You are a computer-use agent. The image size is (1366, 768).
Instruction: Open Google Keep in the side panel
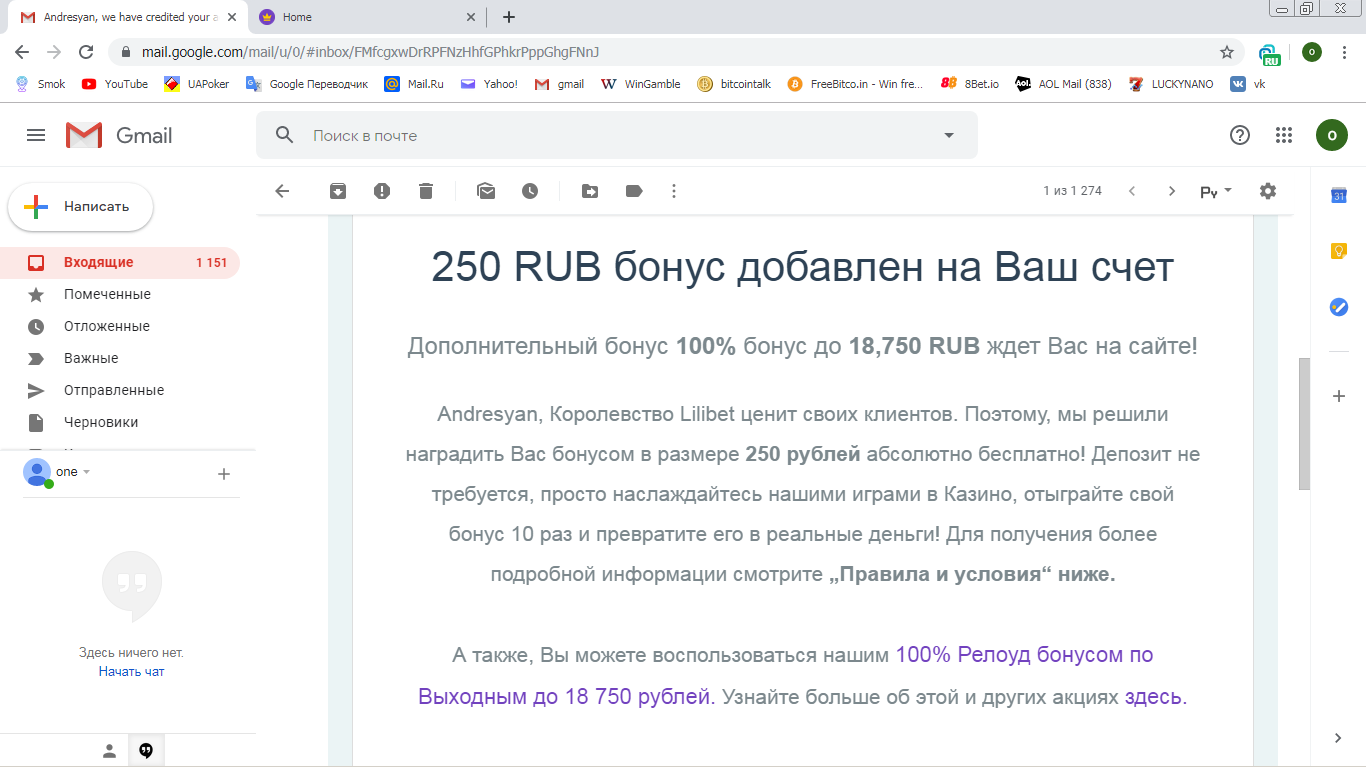click(x=1339, y=251)
